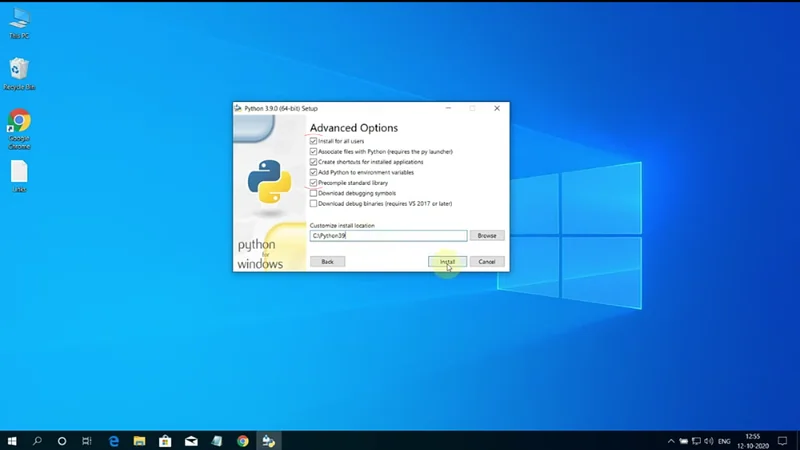Uncheck Install for all users
This screenshot has height=450, width=800.
[x=314, y=141]
